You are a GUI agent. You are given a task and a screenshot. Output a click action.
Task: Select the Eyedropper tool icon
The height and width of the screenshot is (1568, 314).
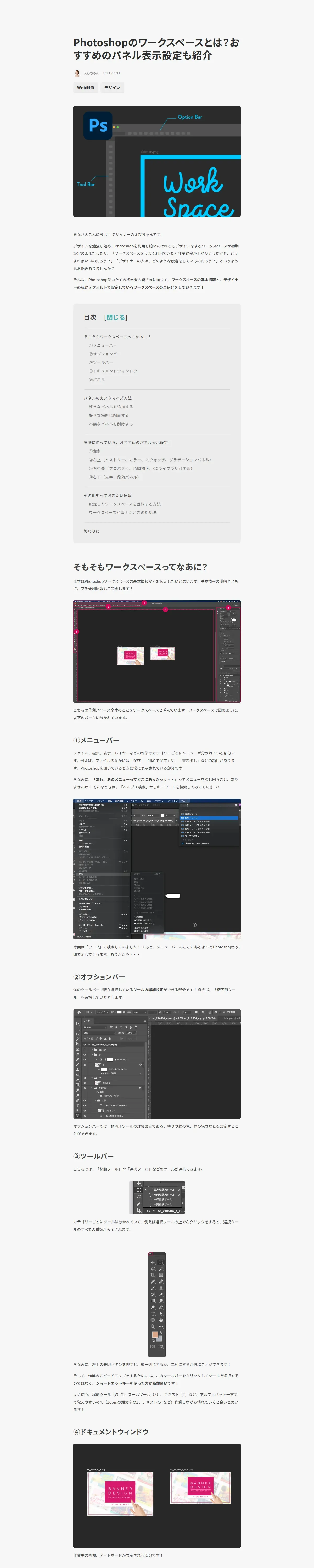(153, 1282)
